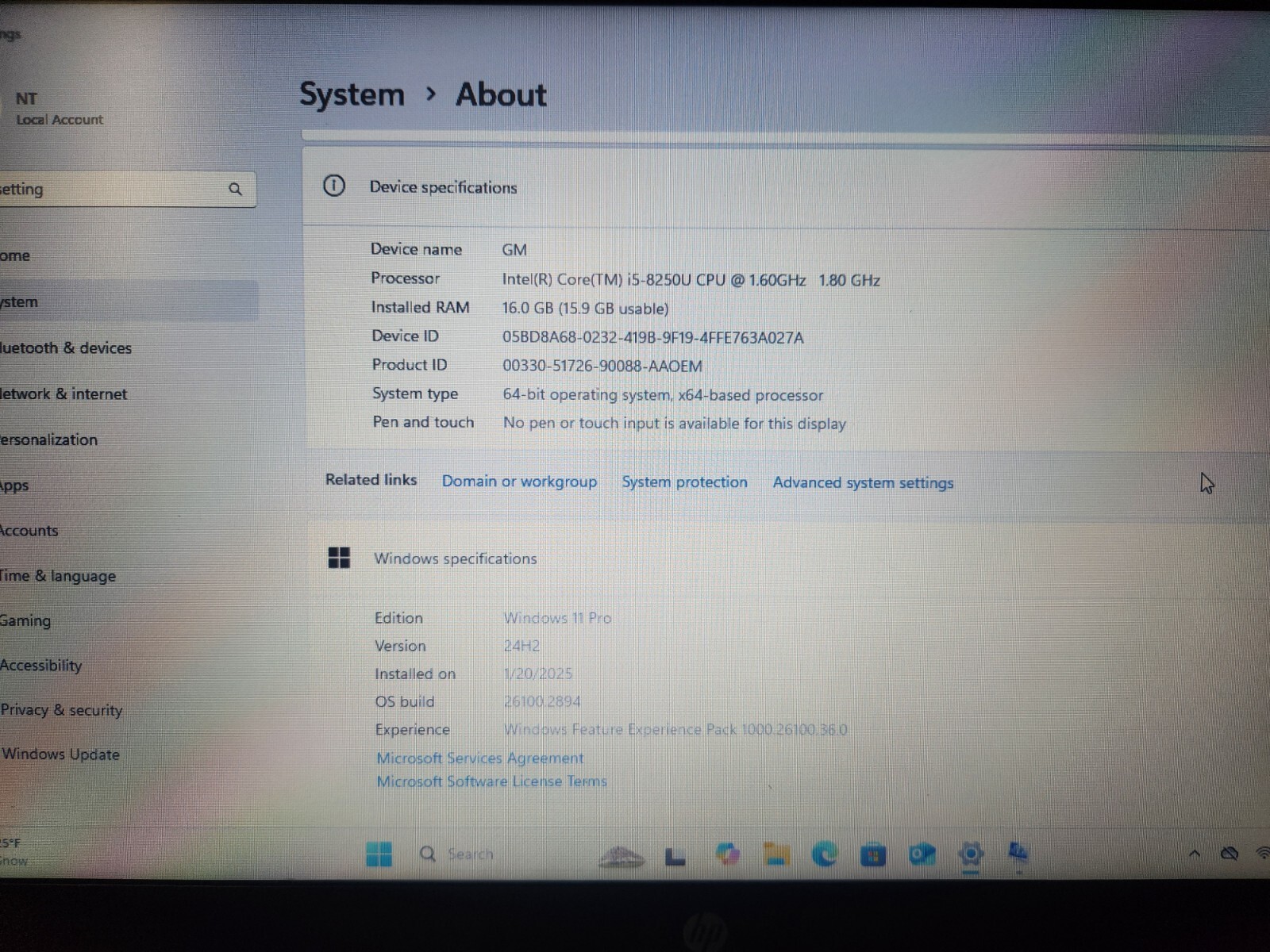
Task: Open Copilot from the taskbar
Action: [728, 854]
